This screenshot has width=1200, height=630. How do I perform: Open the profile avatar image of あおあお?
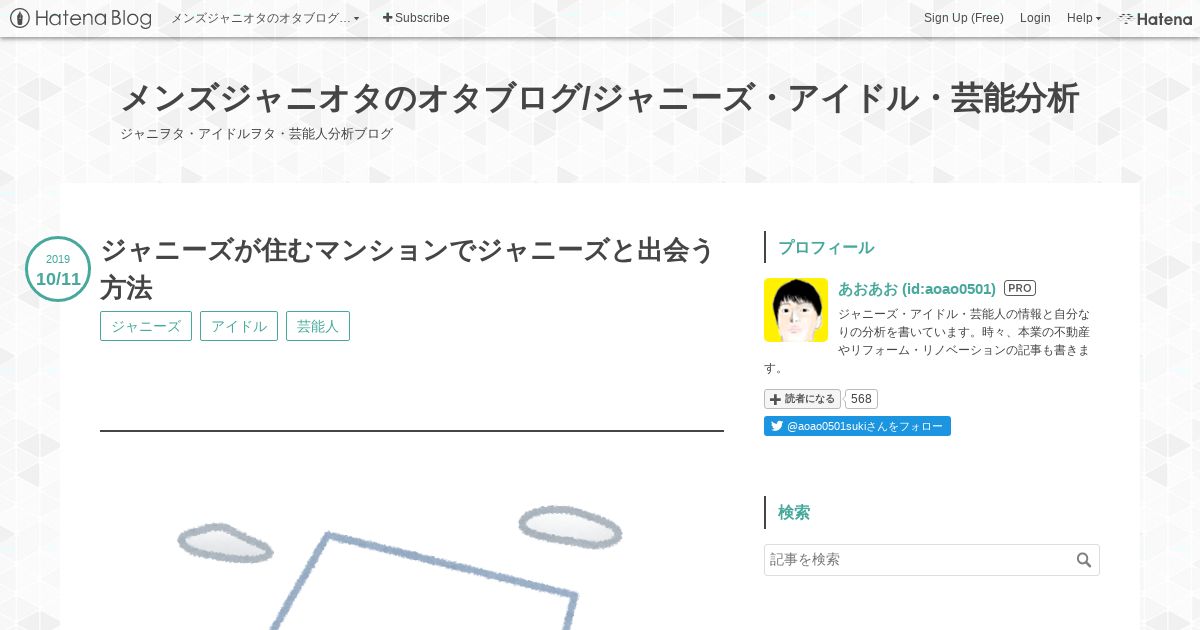pyautogui.click(x=796, y=310)
